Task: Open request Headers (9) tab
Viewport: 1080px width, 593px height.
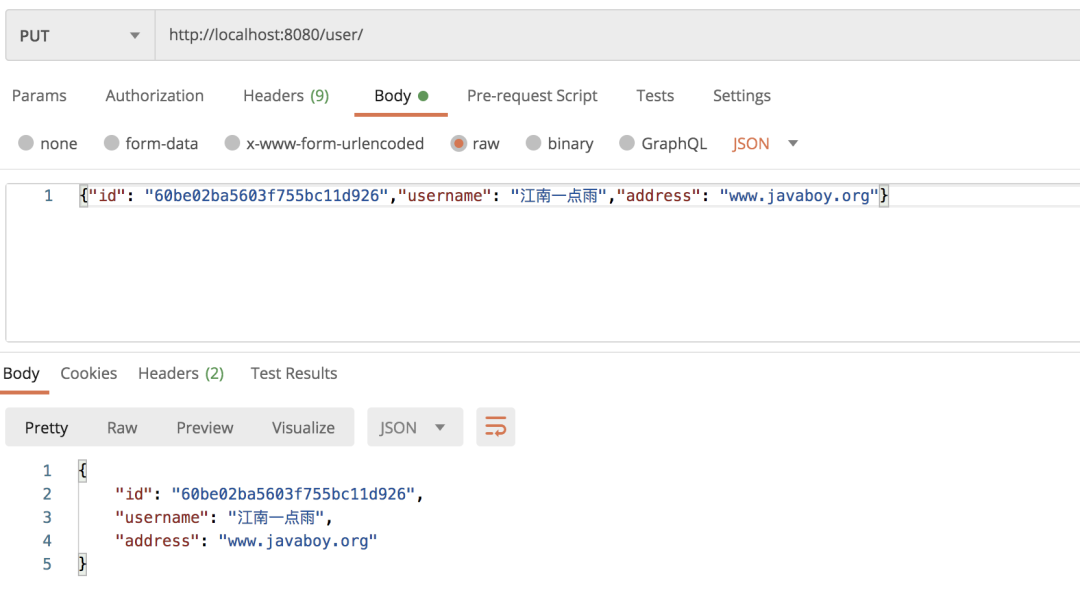Action: pyautogui.click(x=285, y=96)
